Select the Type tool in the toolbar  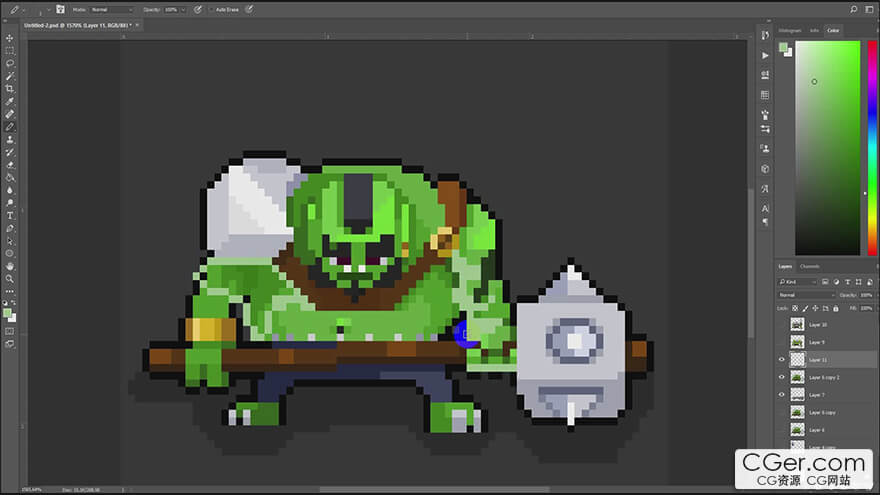click(10, 215)
